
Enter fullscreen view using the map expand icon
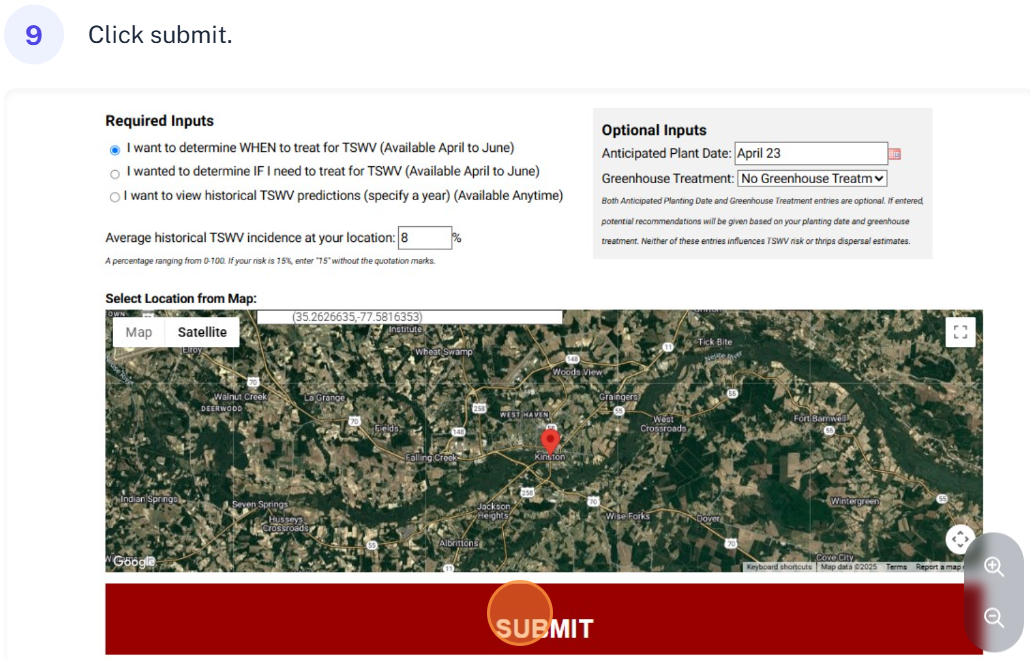point(959,331)
